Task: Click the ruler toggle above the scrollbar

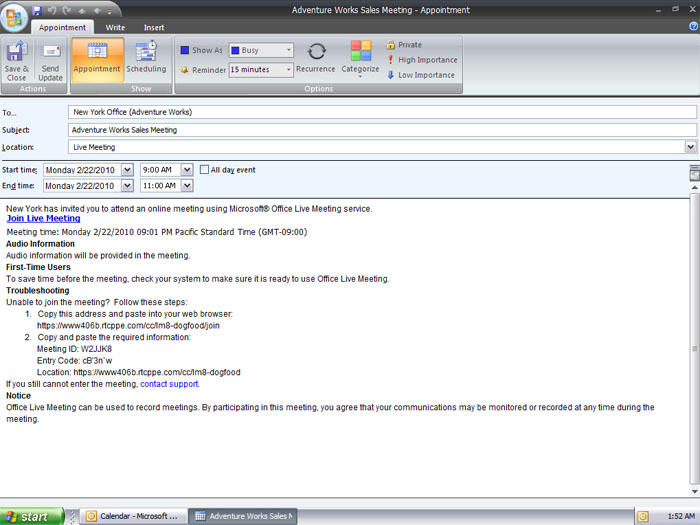Action: (695, 172)
